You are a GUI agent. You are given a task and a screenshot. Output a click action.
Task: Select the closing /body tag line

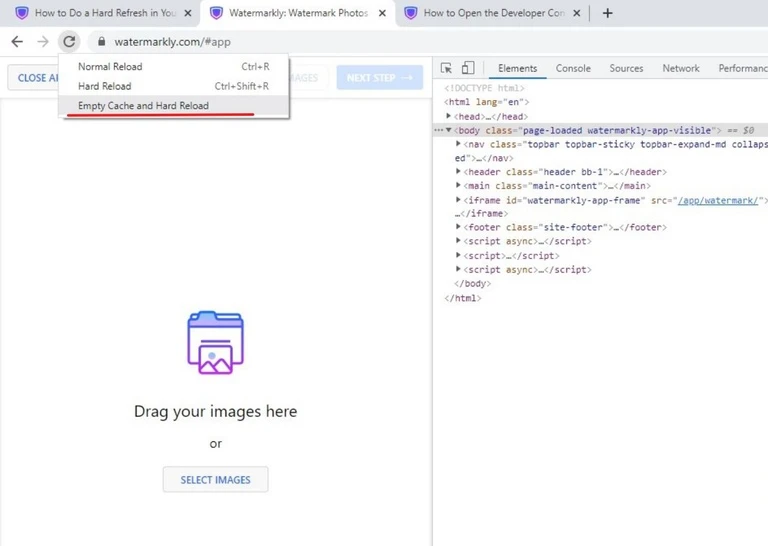tap(473, 284)
